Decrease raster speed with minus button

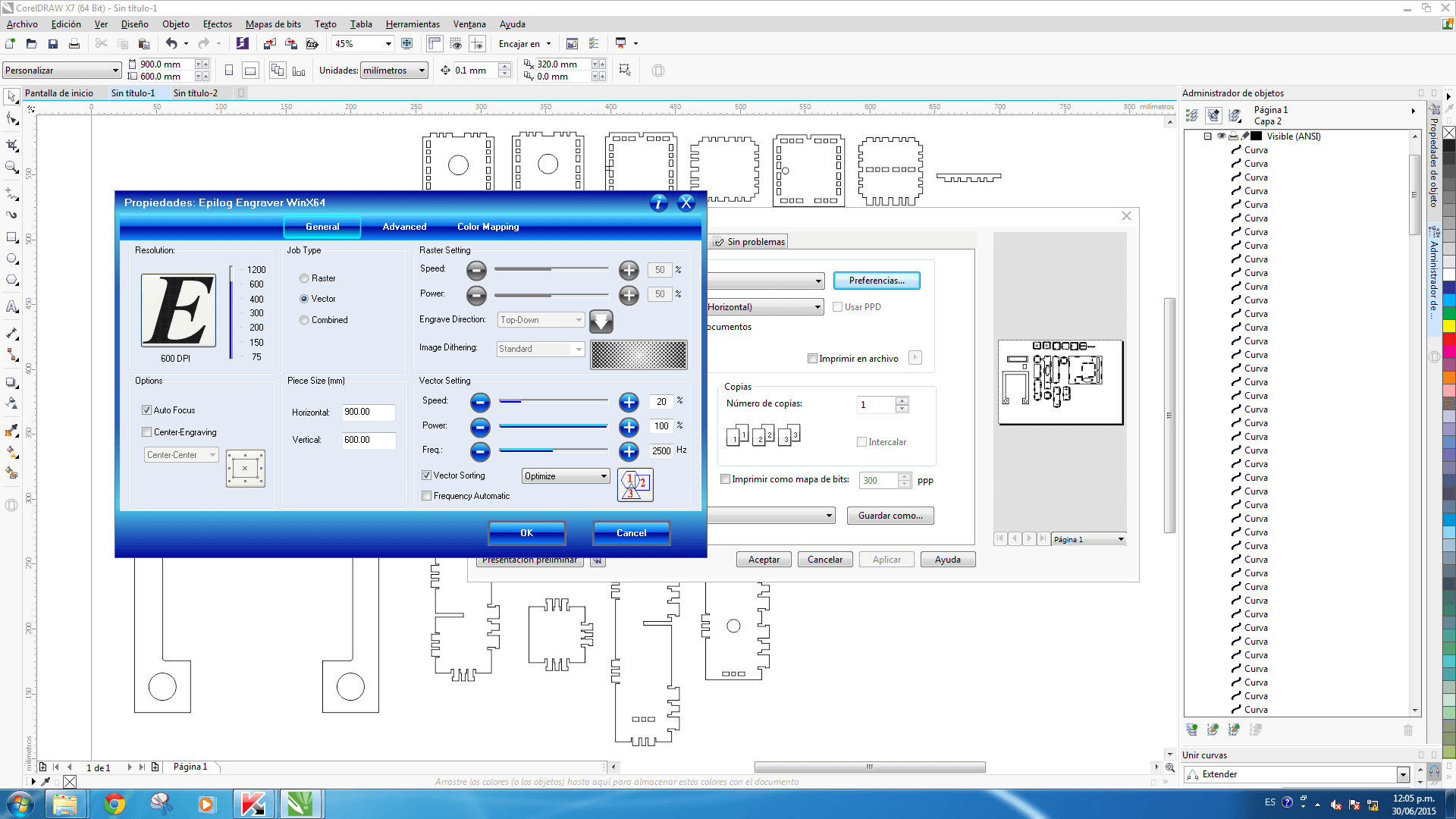(476, 270)
